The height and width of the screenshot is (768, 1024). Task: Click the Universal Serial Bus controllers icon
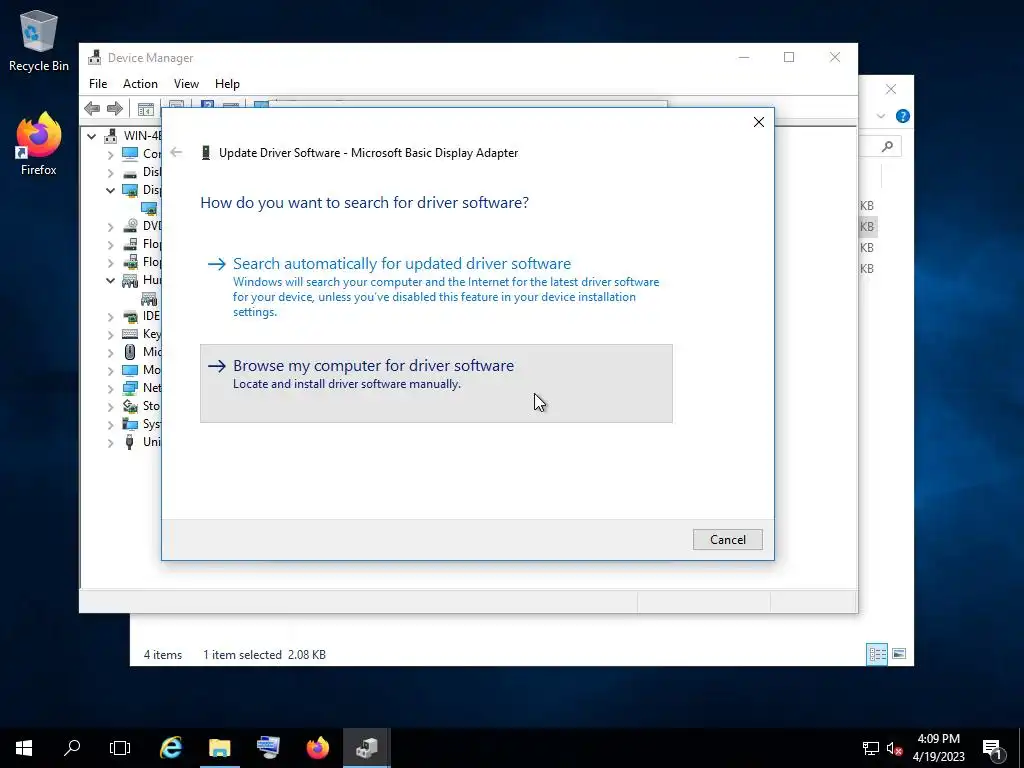131,442
